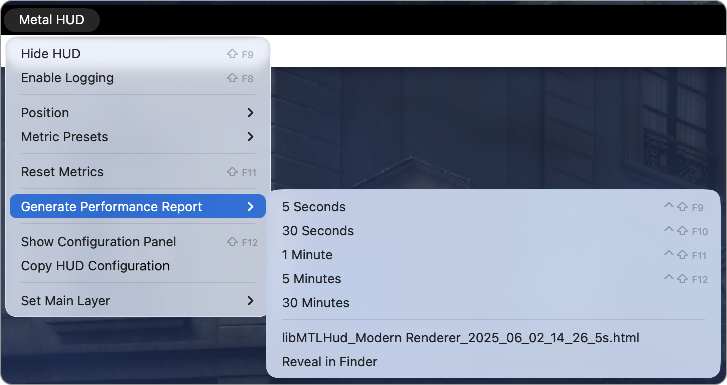This screenshot has width=727, height=385.
Task: Expand the Metric Presets submenu
Action: (x=138, y=137)
